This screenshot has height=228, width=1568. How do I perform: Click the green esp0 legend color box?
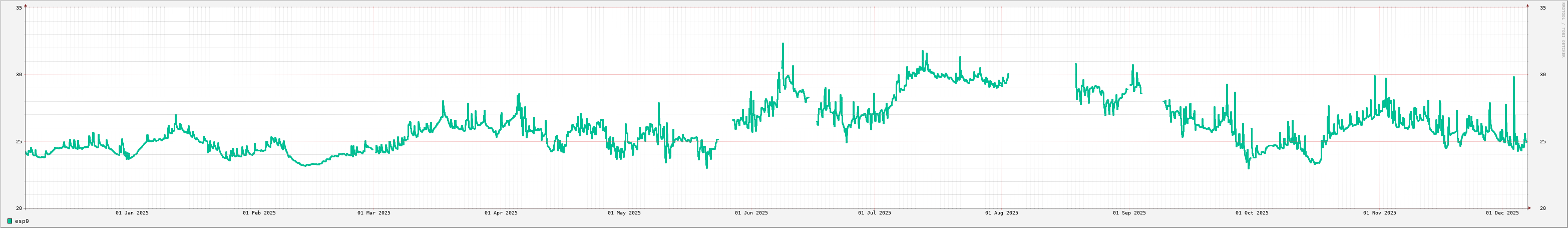10,221
